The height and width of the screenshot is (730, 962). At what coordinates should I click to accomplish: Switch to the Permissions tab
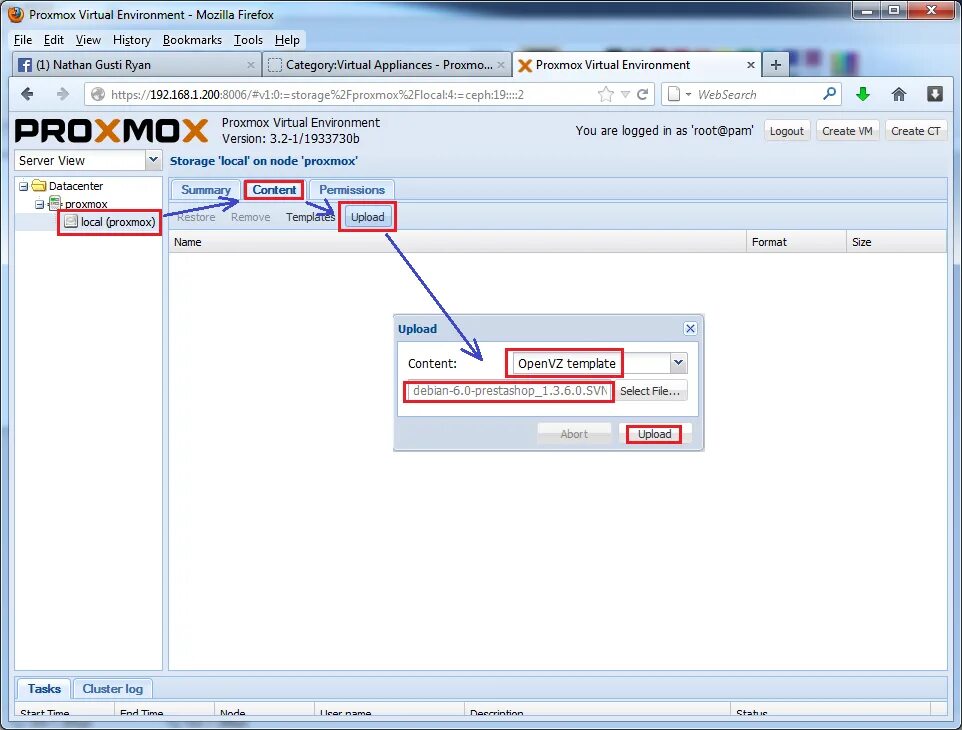pos(352,190)
